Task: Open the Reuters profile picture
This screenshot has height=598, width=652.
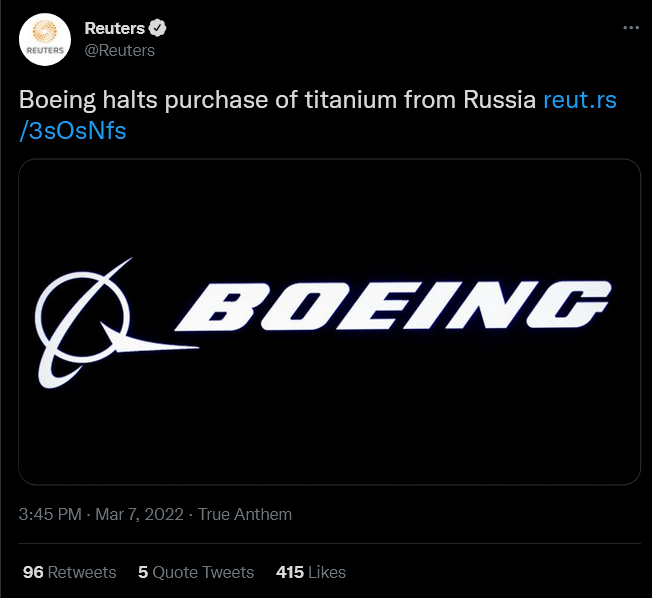Action: click(x=45, y=40)
